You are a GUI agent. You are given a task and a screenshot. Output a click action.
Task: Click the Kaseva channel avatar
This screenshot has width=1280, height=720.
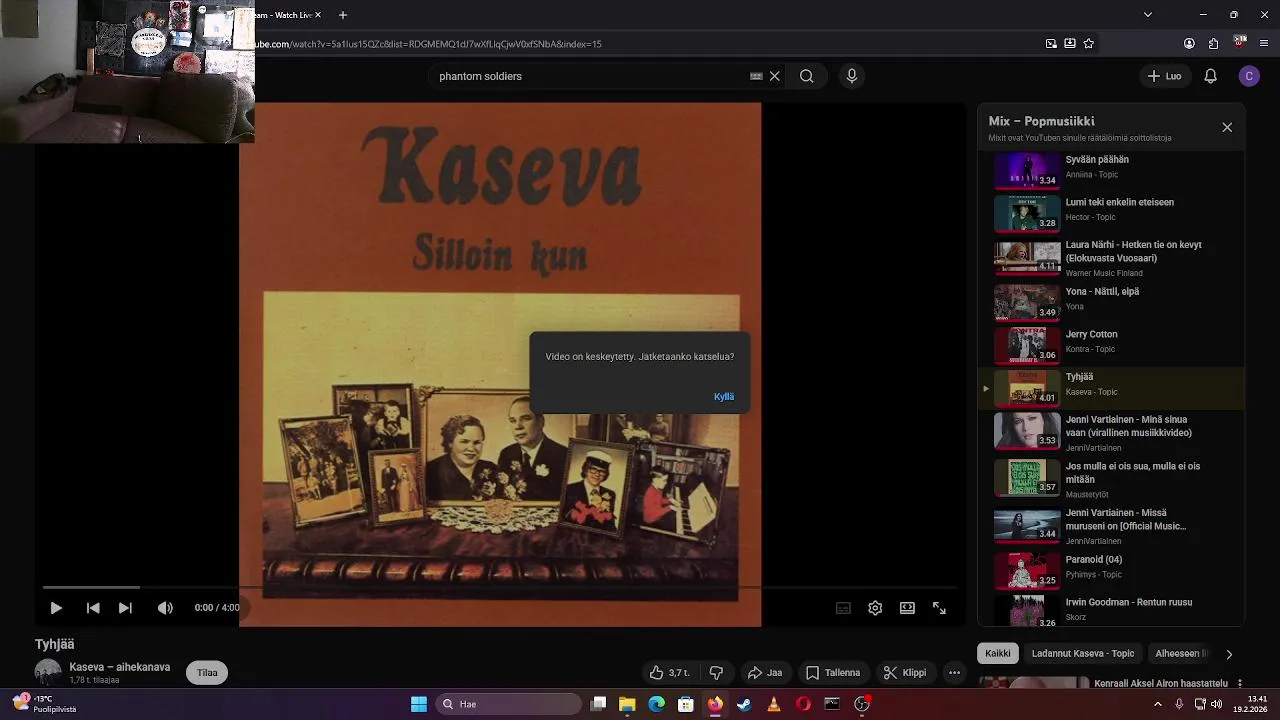click(x=48, y=672)
